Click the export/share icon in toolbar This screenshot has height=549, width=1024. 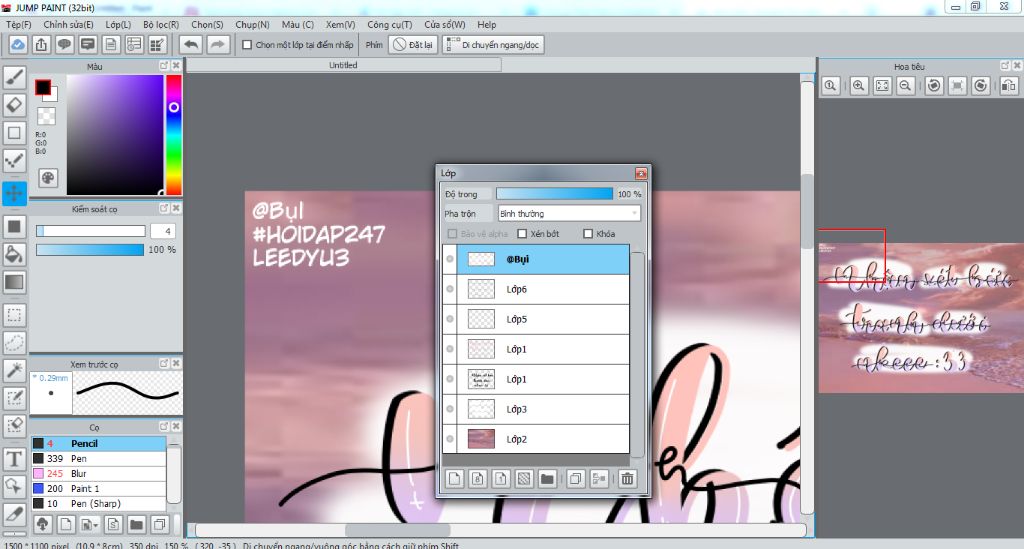coord(41,44)
